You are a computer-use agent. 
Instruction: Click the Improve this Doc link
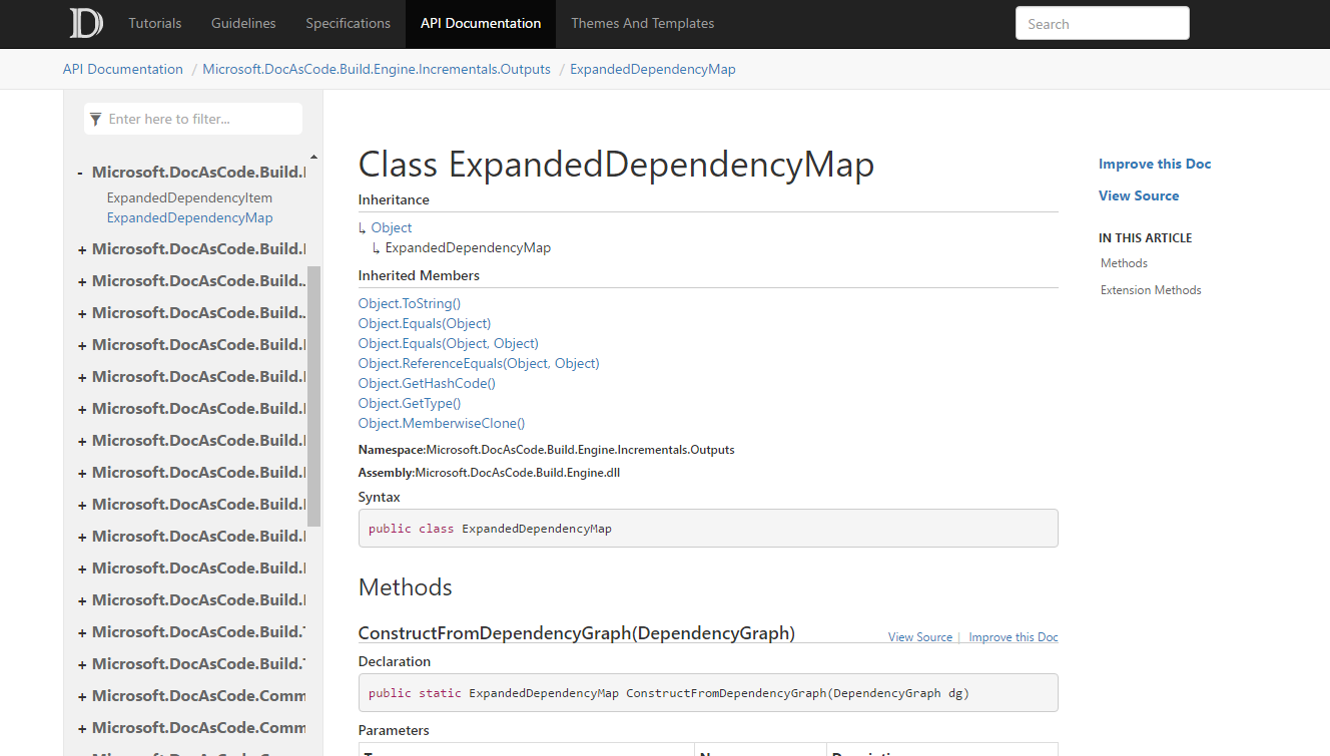(x=1154, y=163)
